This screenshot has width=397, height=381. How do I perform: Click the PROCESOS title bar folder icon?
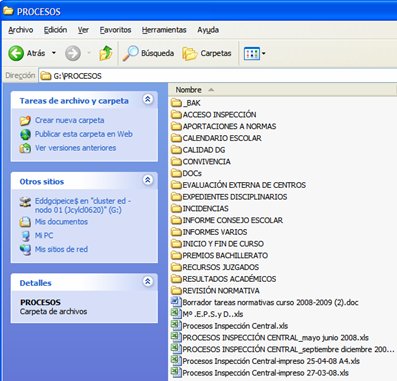click(8, 11)
